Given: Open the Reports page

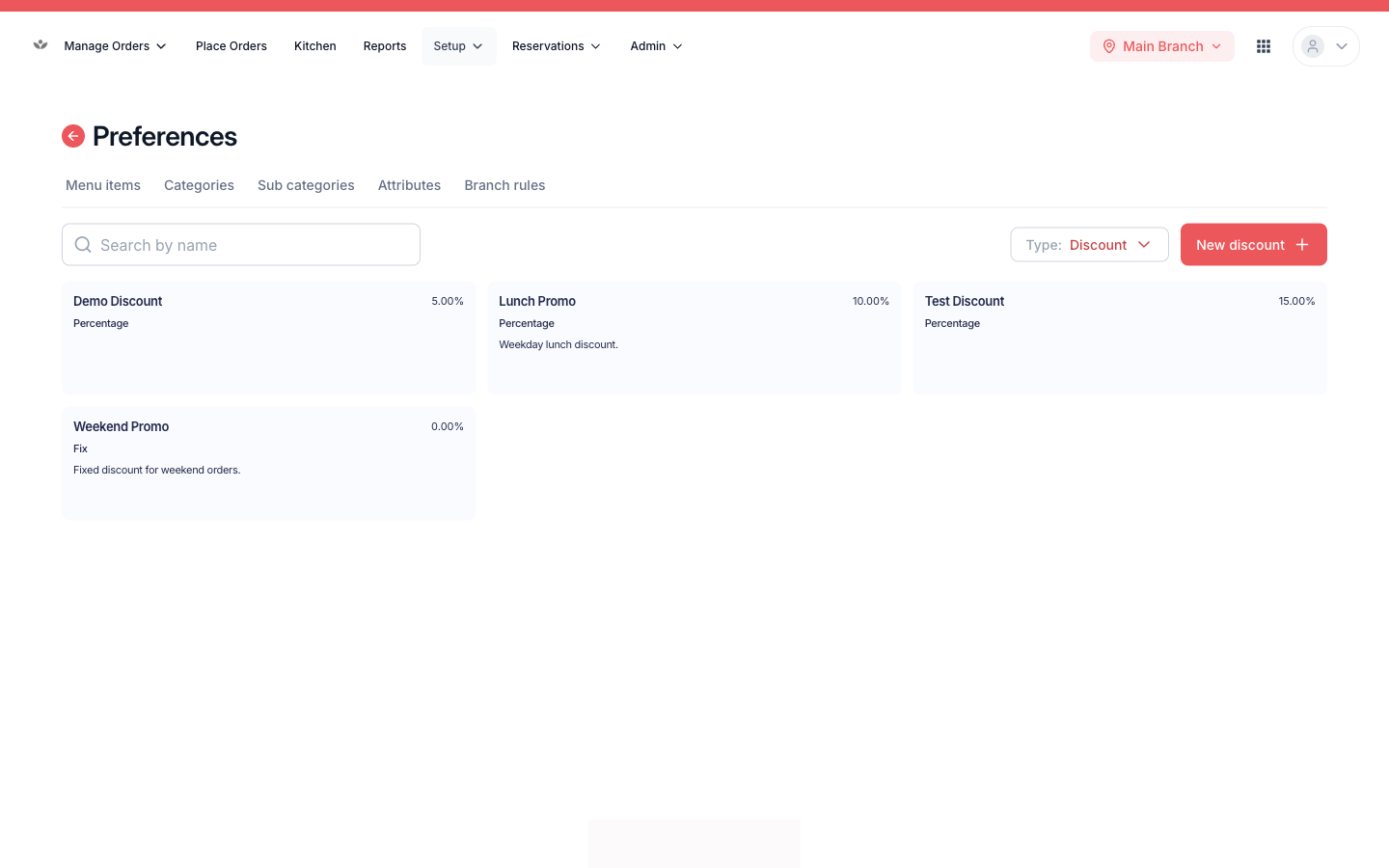Looking at the screenshot, I should (x=385, y=46).
